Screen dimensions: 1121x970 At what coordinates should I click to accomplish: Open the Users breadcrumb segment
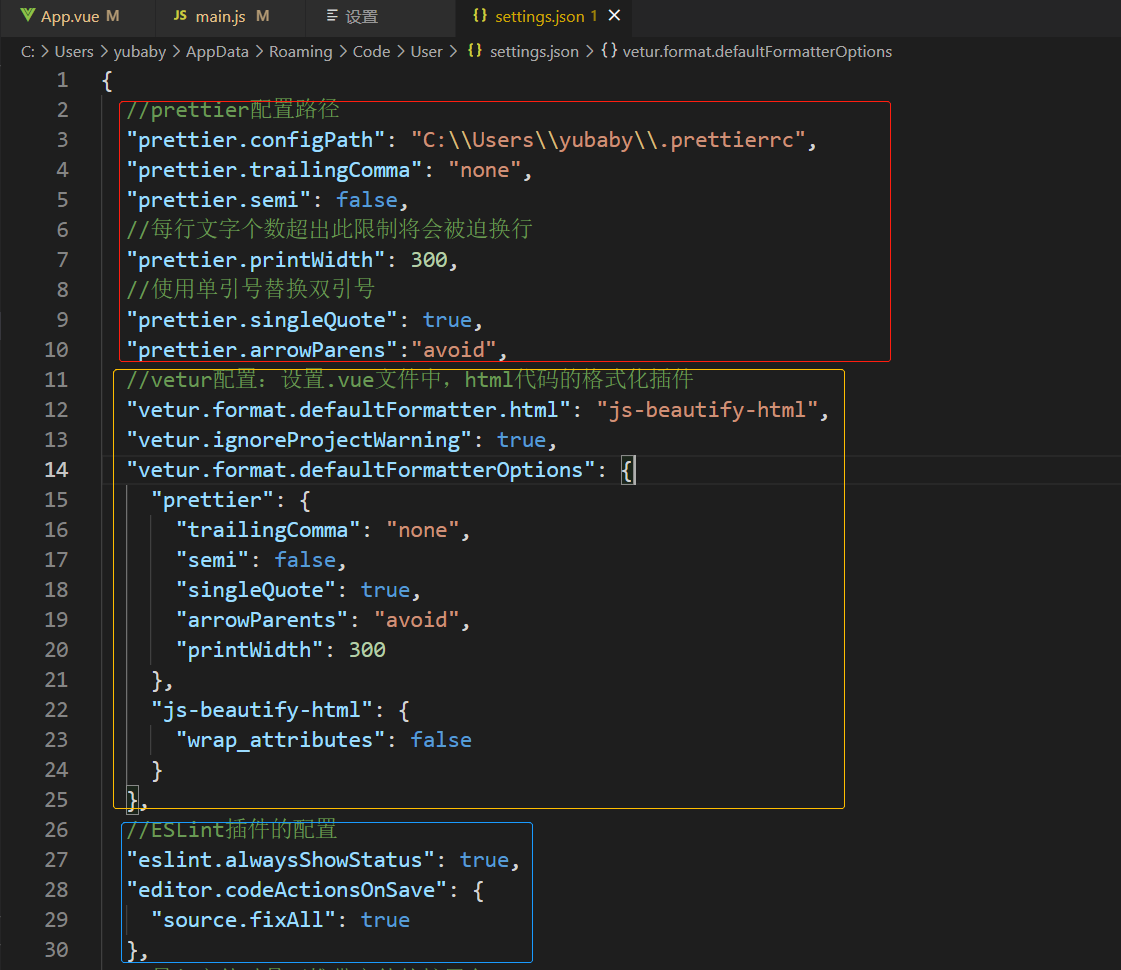(x=74, y=51)
